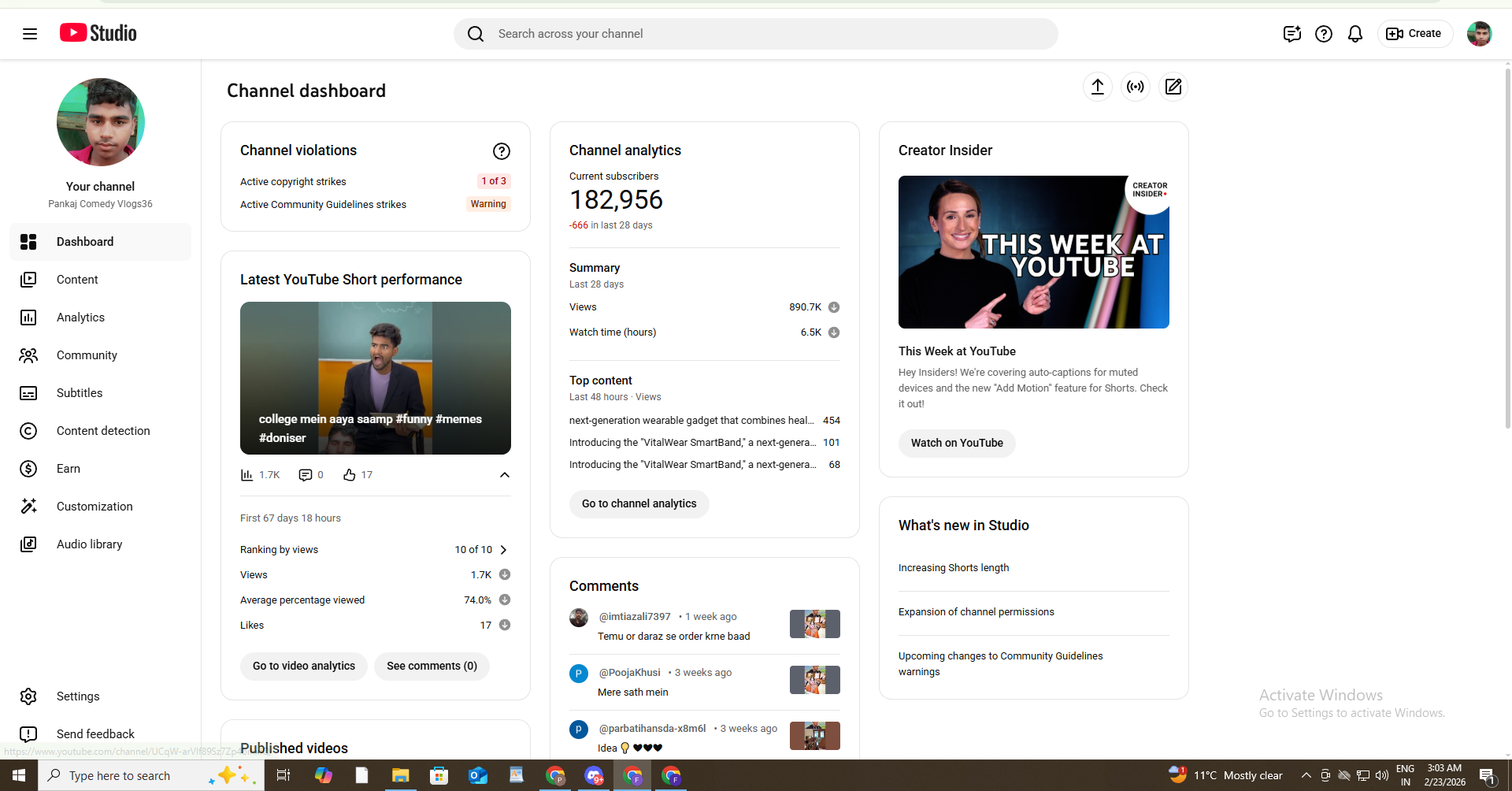Click the upload videos icon
This screenshot has width=1512, height=791.
click(x=1098, y=87)
